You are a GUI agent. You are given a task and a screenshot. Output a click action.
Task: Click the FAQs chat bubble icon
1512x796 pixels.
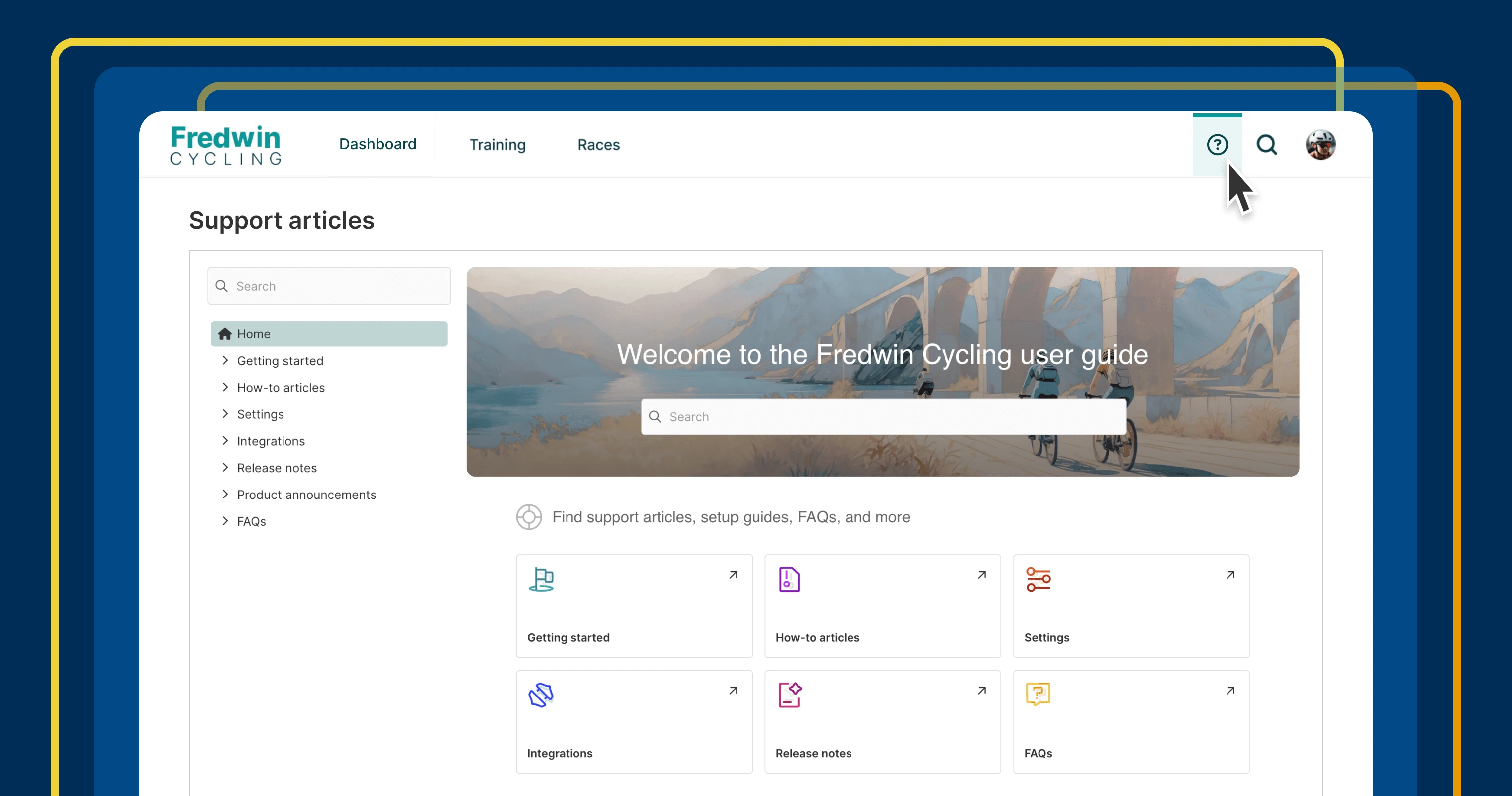pyautogui.click(x=1038, y=695)
